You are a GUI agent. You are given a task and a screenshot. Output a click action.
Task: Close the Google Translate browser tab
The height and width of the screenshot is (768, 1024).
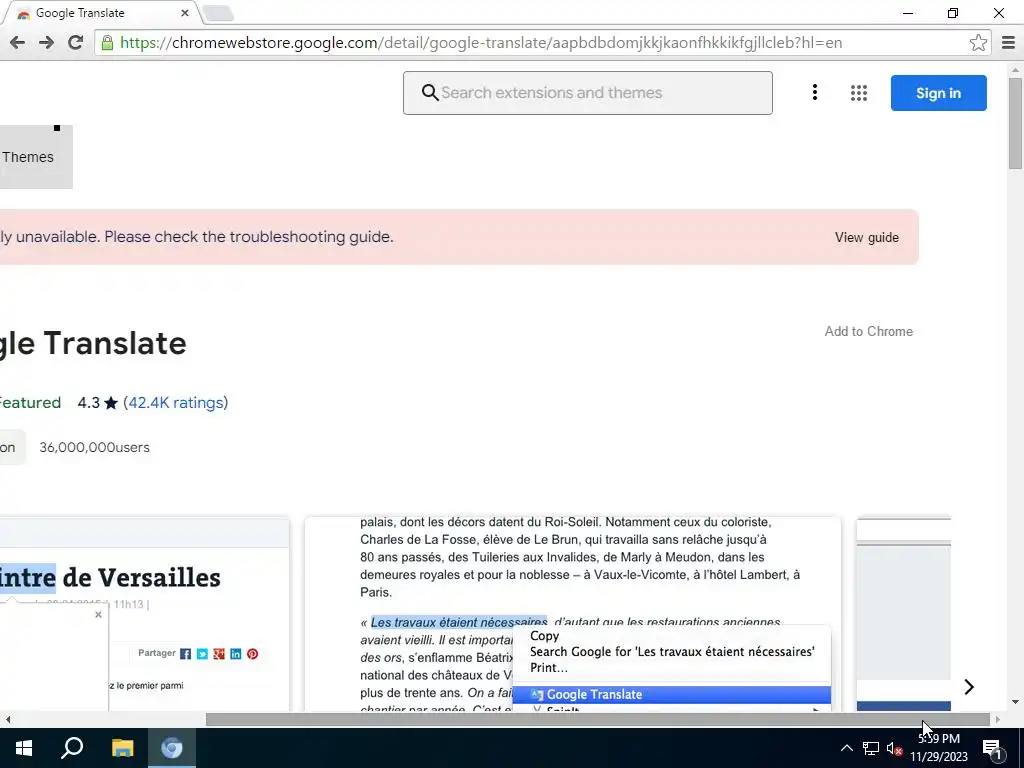pos(185,13)
